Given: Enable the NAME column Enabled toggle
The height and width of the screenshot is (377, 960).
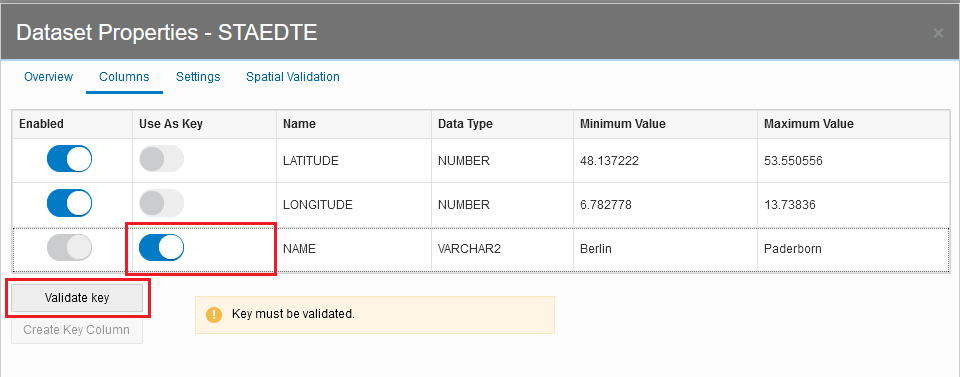Looking at the screenshot, I should pos(70,247).
